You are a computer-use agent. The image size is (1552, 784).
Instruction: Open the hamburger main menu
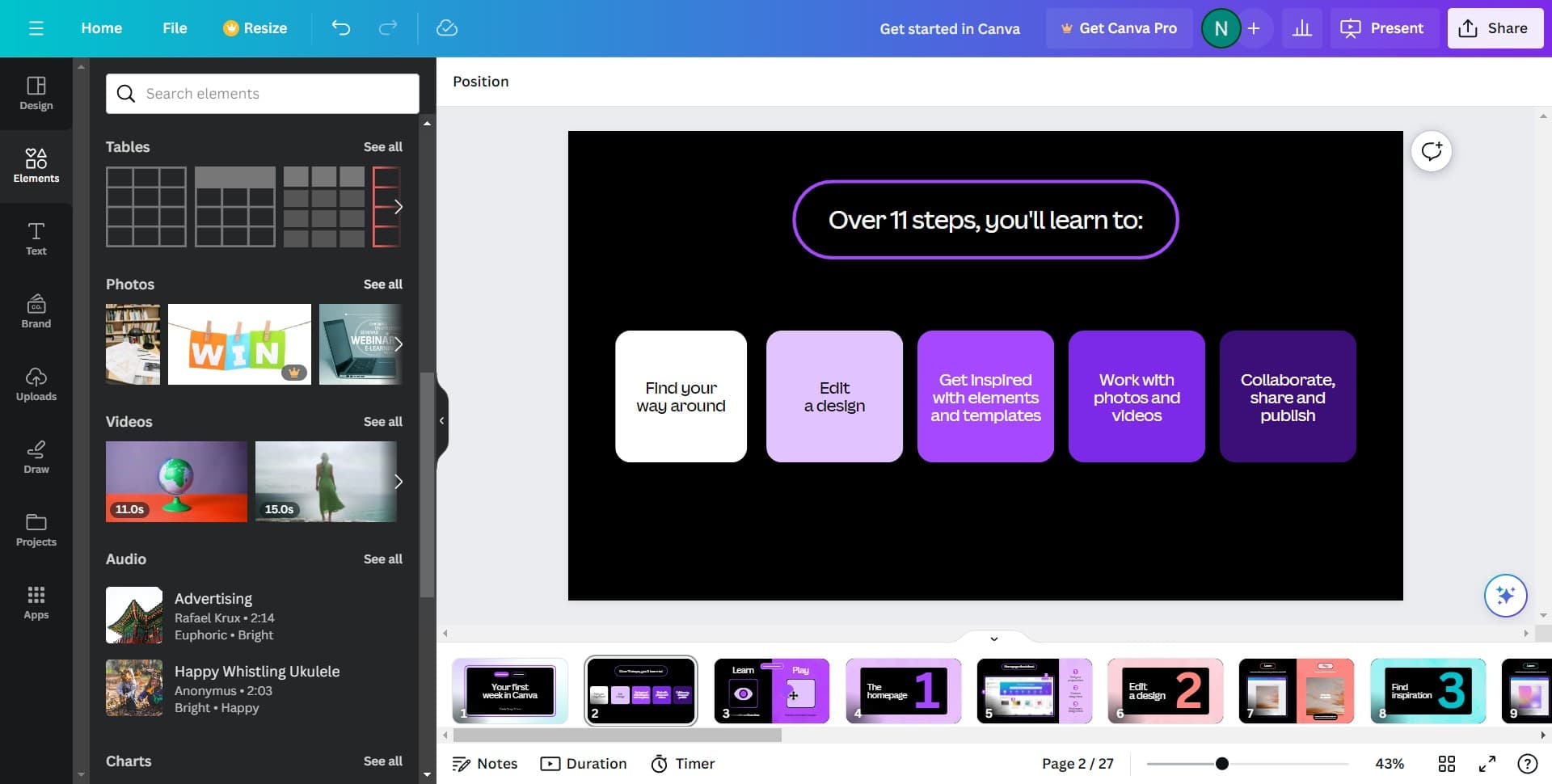(36, 28)
